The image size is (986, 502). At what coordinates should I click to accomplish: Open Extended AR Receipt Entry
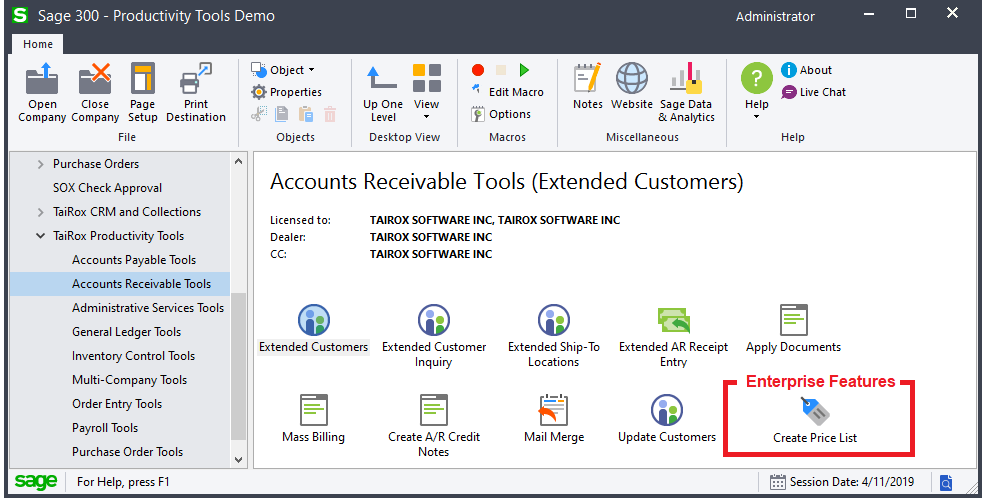(x=673, y=337)
